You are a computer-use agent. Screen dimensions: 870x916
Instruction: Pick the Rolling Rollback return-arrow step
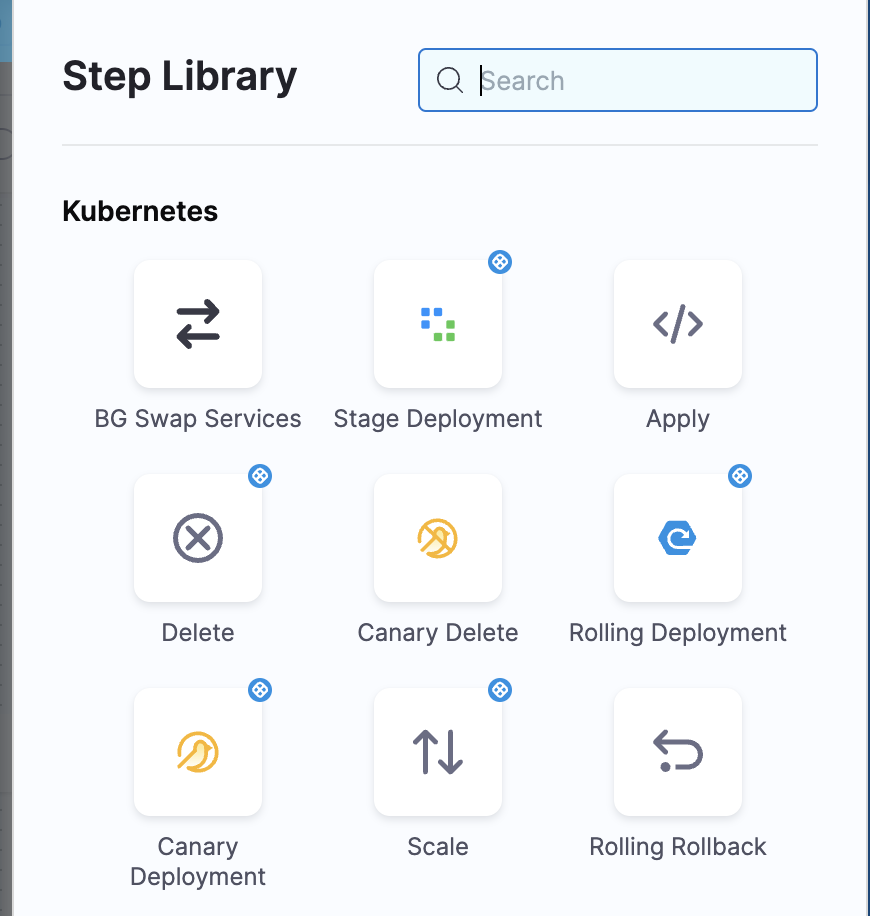pos(678,752)
